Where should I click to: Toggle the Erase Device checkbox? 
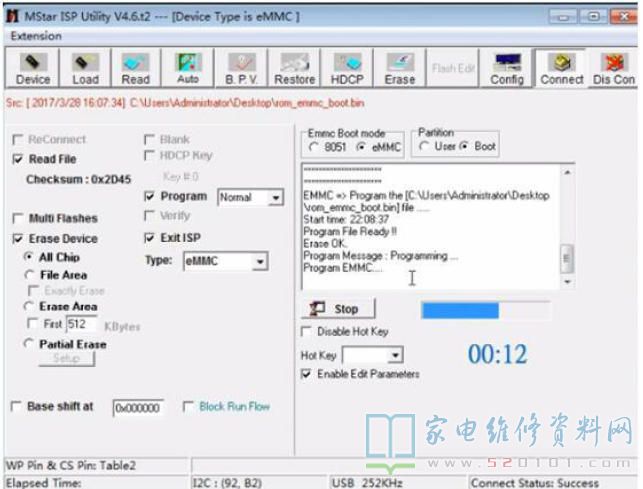tap(18, 239)
